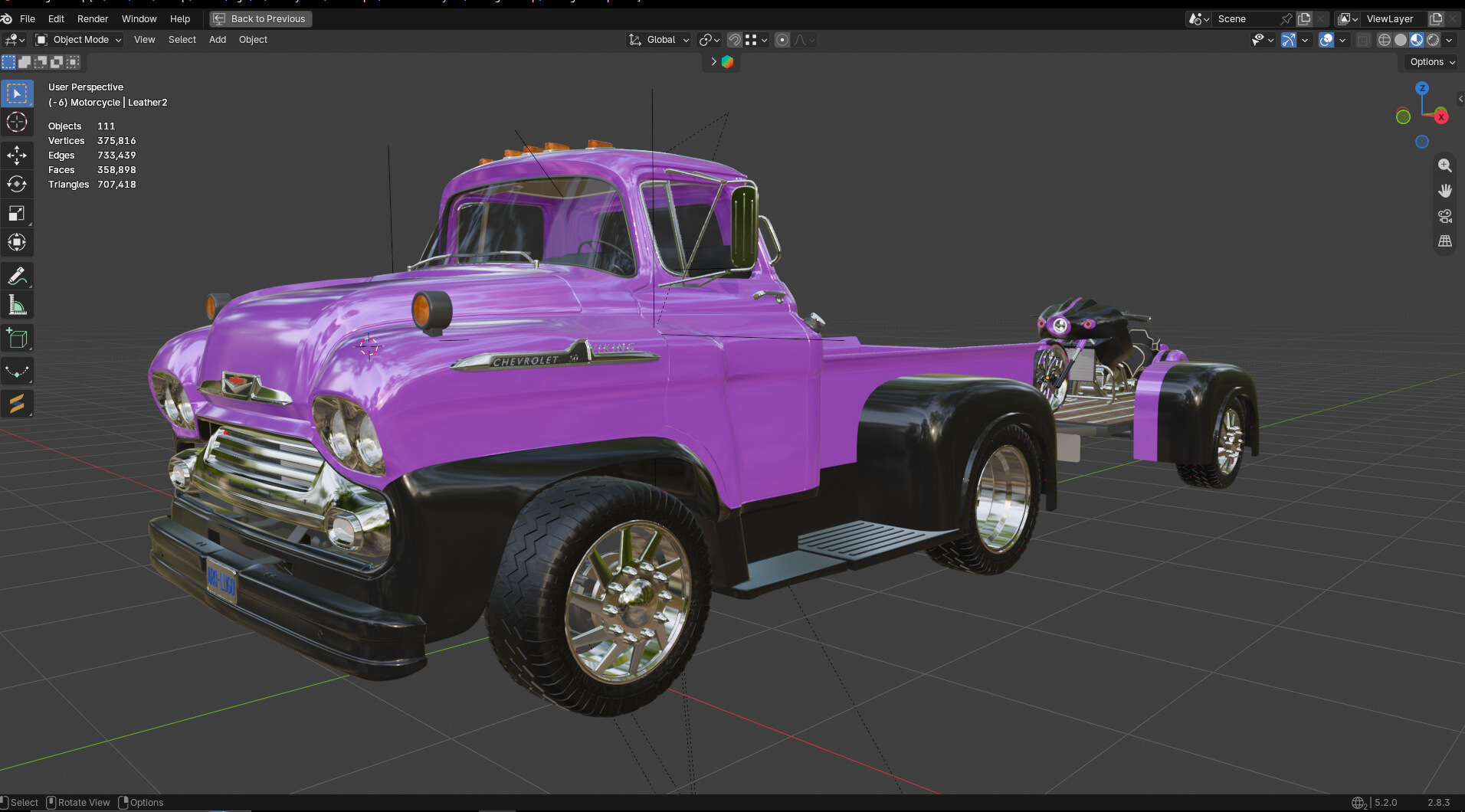Open the overlays settings dropdown arrow
This screenshot has width=1465, height=812.
coord(1342,40)
